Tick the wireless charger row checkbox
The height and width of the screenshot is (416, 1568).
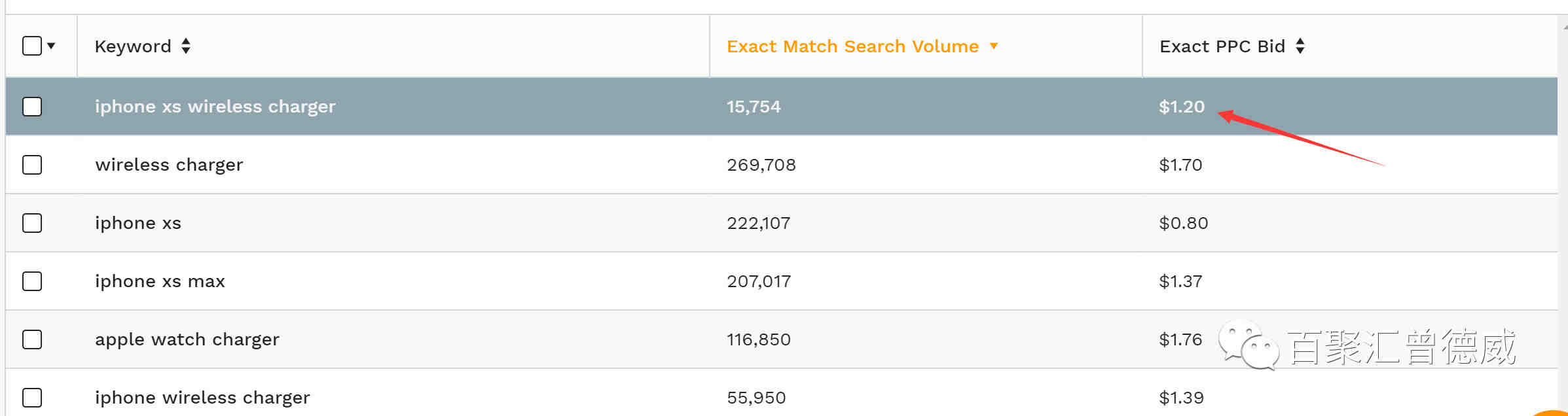[x=32, y=164]
